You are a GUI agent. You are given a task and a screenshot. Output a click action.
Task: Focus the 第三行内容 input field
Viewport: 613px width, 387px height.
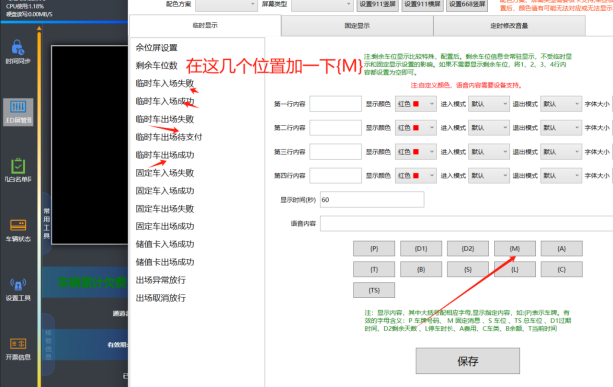point(335,152)
